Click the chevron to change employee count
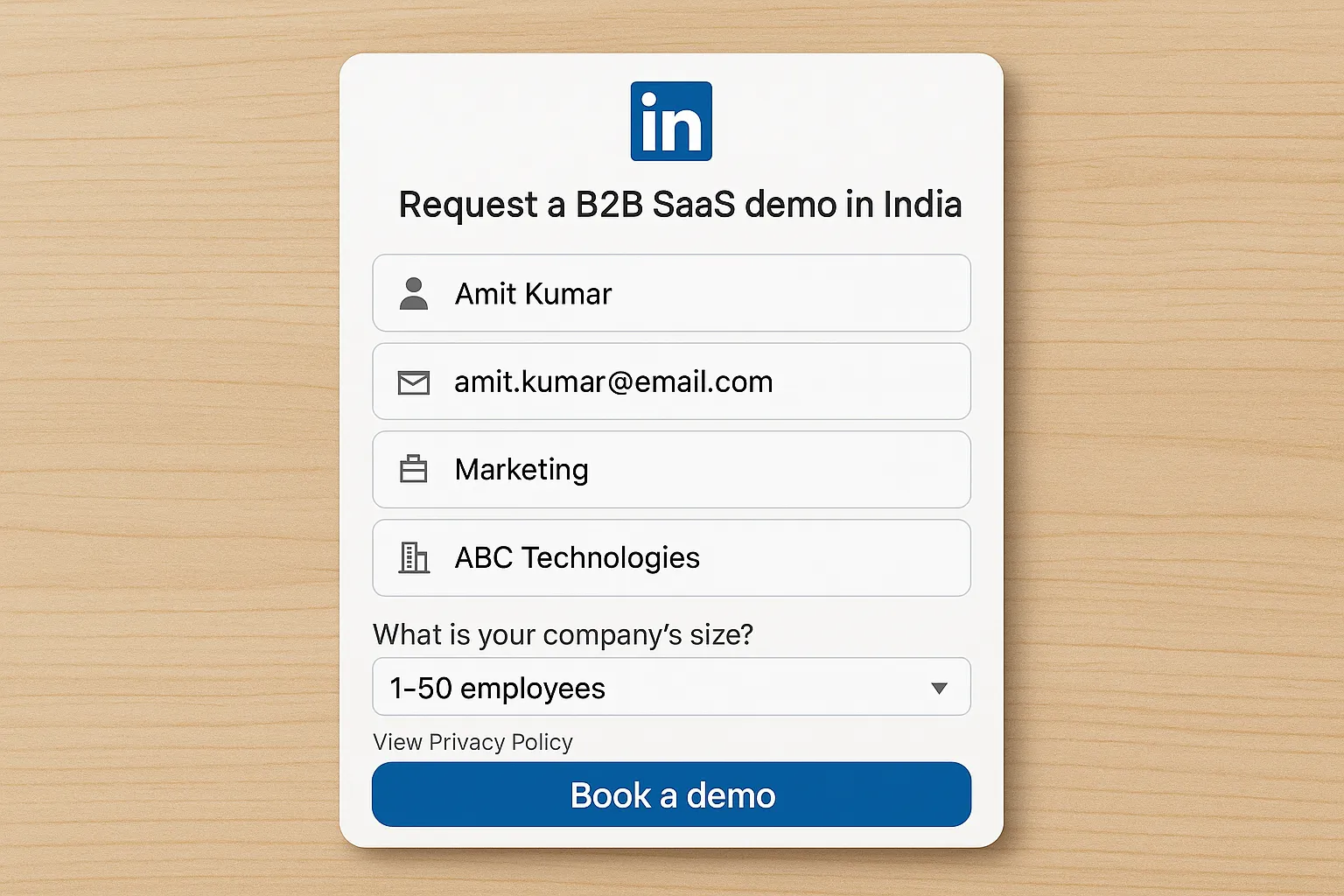The width and height of the screenshot is (1344, 896). (x=940, y=688)
